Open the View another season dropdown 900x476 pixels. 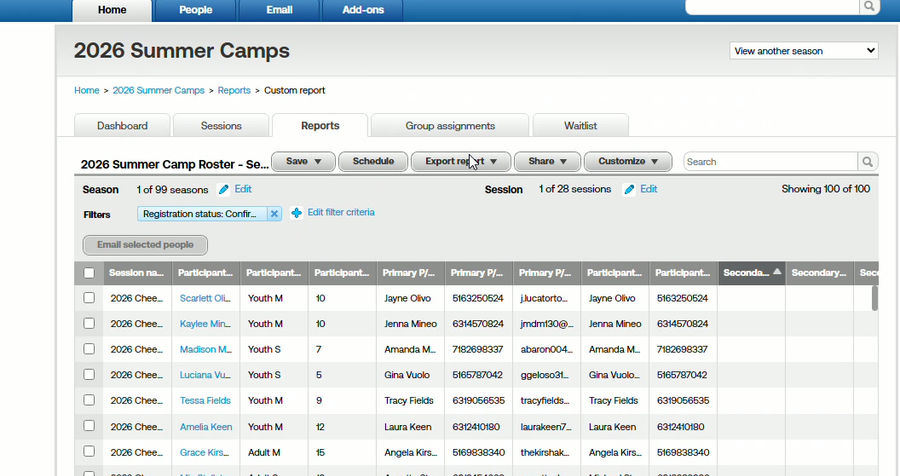coord(804,51)
